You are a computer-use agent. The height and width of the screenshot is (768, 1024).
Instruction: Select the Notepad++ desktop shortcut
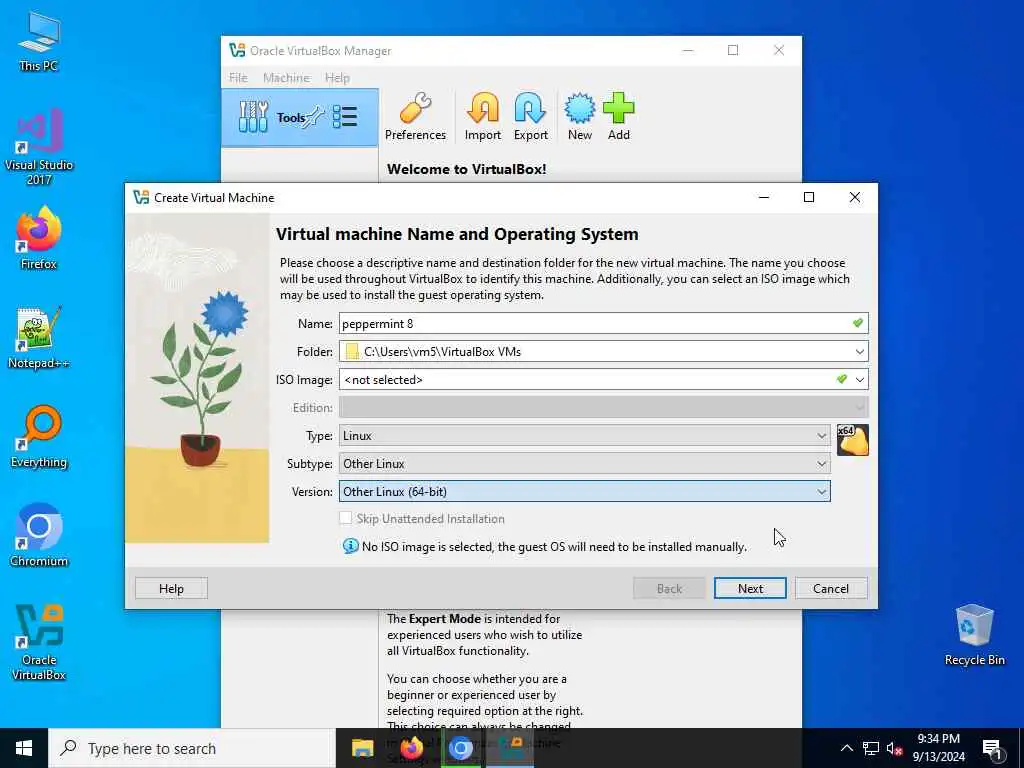tap(39, 338)
